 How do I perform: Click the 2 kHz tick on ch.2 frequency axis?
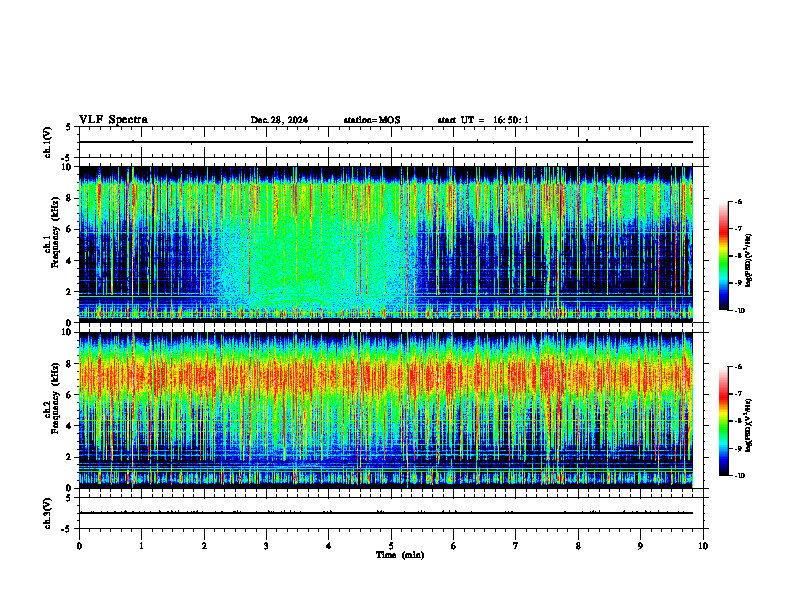point(70,457)
